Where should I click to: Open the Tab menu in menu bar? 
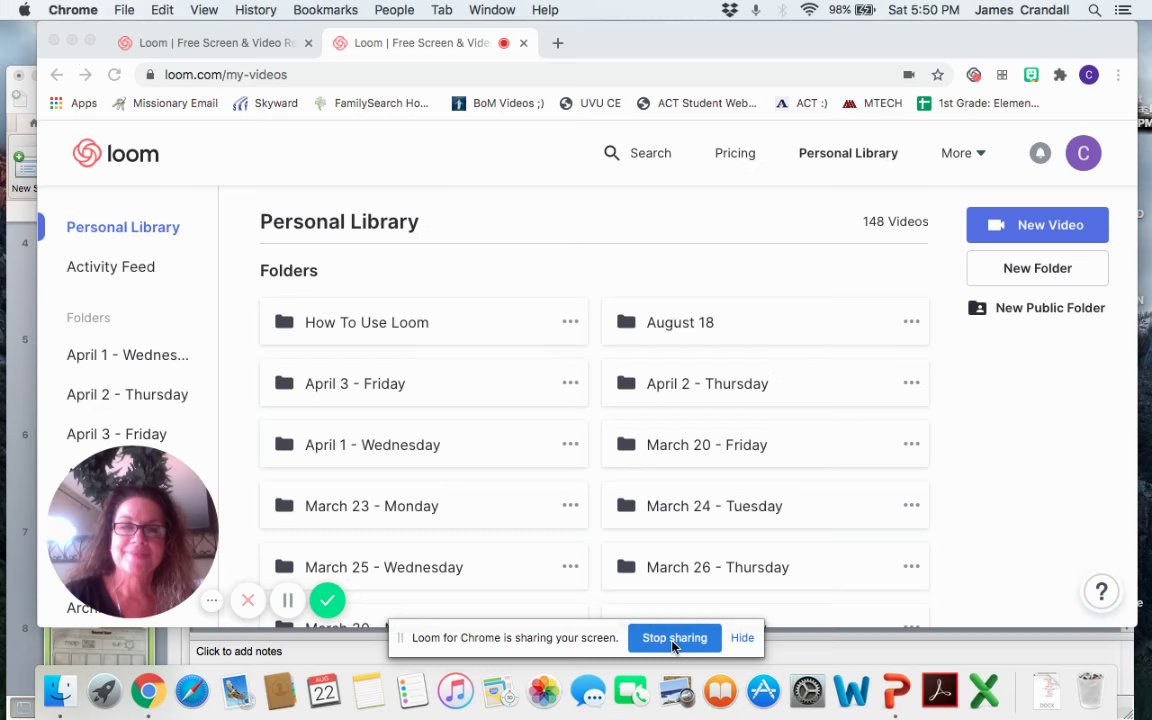[x=442, y=10]
